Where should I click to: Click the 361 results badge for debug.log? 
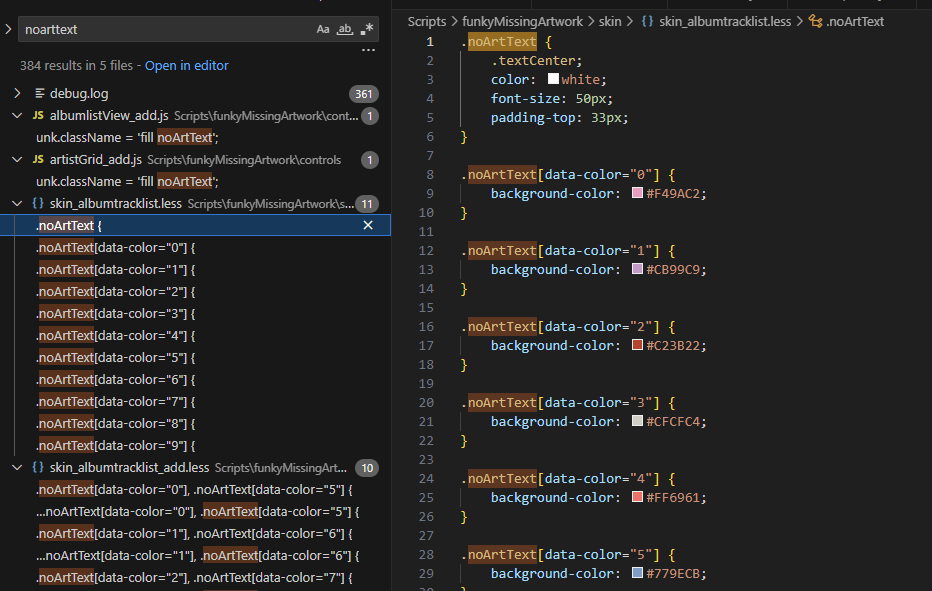click(363, 94)
